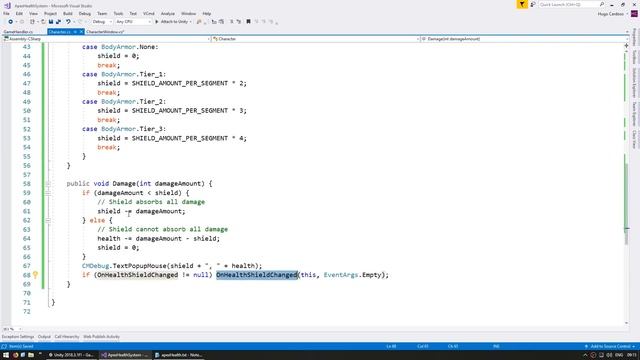This screenshot has height=360, width=640.
Task: Click the Save All toolbar icon
Action: (58, 22)
